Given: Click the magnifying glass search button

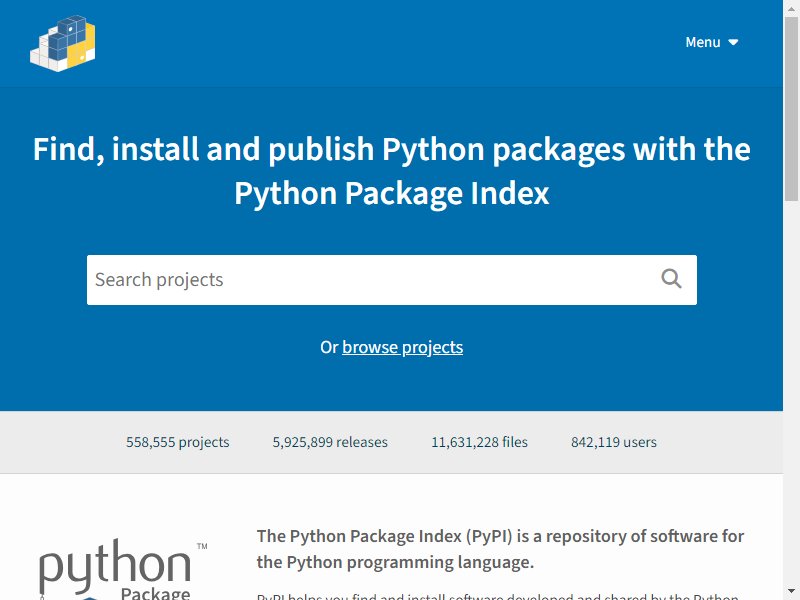Looking at the screenshot, I should pyautogui.click(x=671, y=280).
